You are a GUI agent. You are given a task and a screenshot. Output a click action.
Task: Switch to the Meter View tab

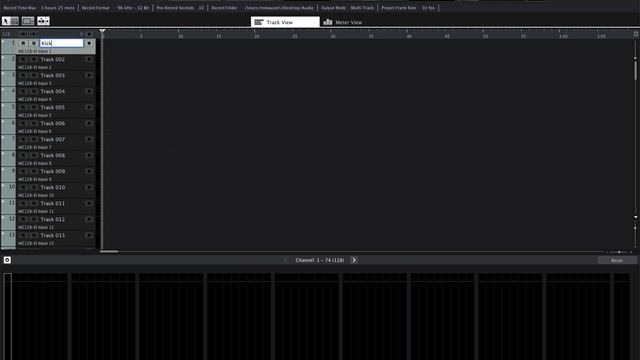tap(343, 22)
